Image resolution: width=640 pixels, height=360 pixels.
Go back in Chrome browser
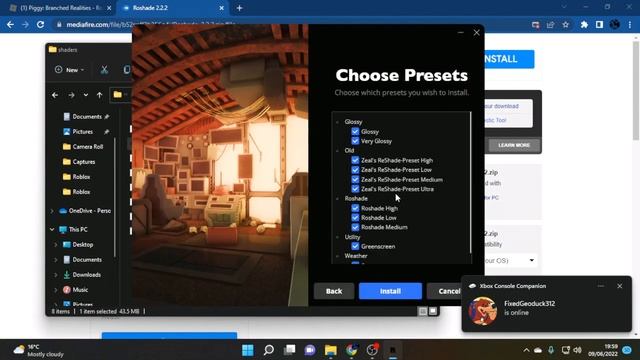click(10, 24)
